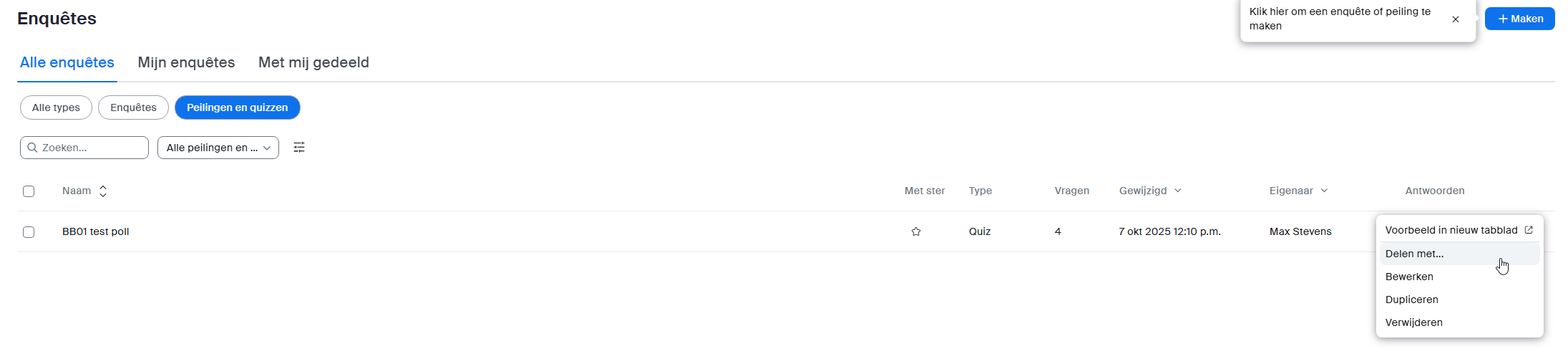The width and height of the screenshot is (1568, 364).
Task: Open 'Alle peilingen en ...' dropdown
Action: 218,148
